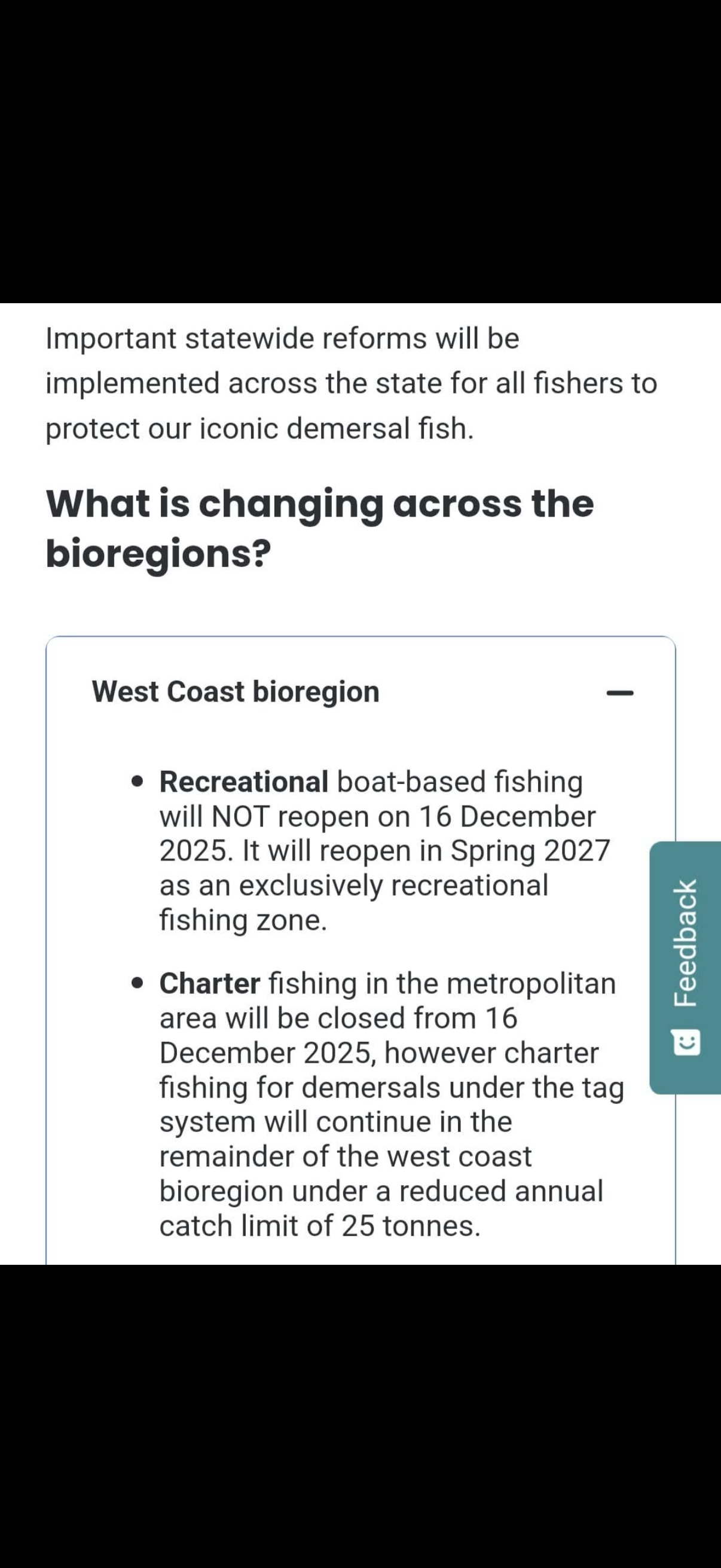Click the bullet dot before 'Charter'

click(x=139, y=983)
